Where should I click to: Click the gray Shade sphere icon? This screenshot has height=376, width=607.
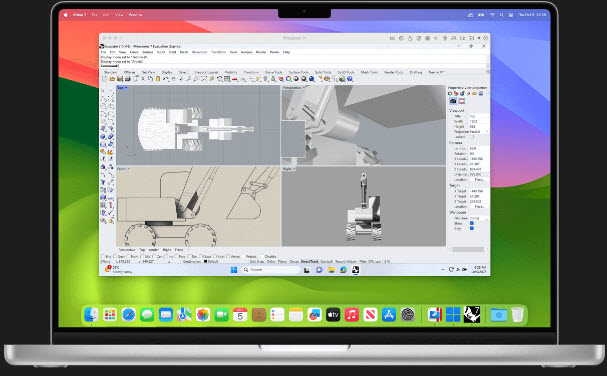(x=296, y=79)
